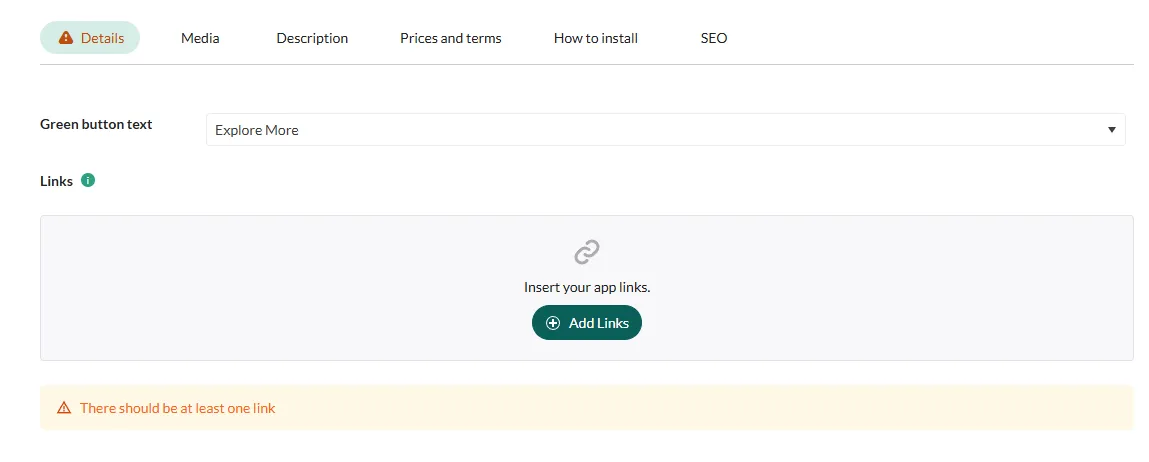Click the warning triangle in the alert
This screenshot has width=1149, height=462.
(64, 408)
